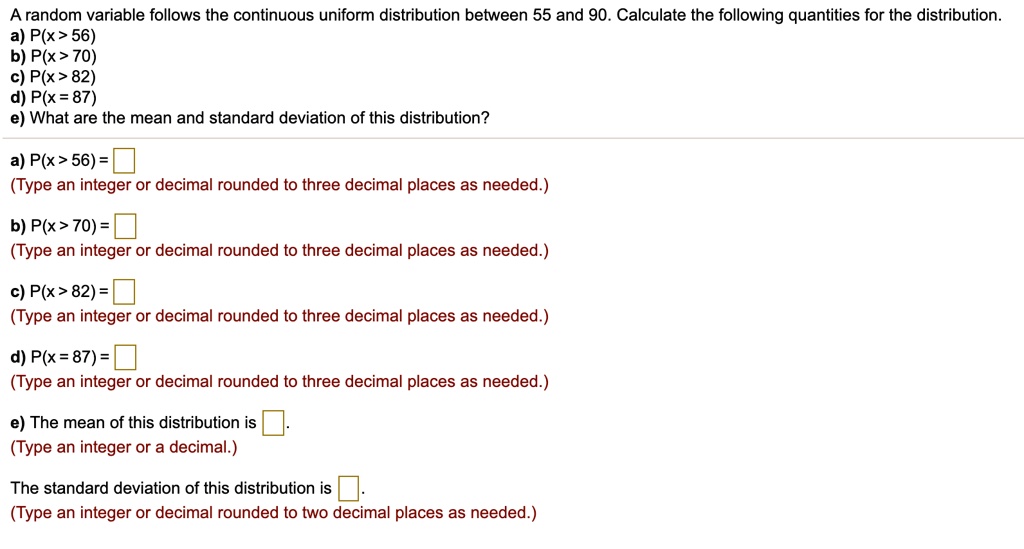
Task: Click "The standard deviation of this distribution is" label
Action: (171, 488)
